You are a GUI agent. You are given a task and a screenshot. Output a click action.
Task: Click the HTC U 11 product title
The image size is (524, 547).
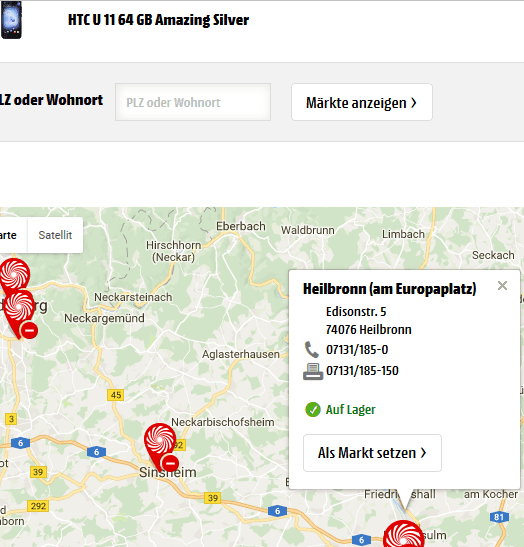point(158,20)
